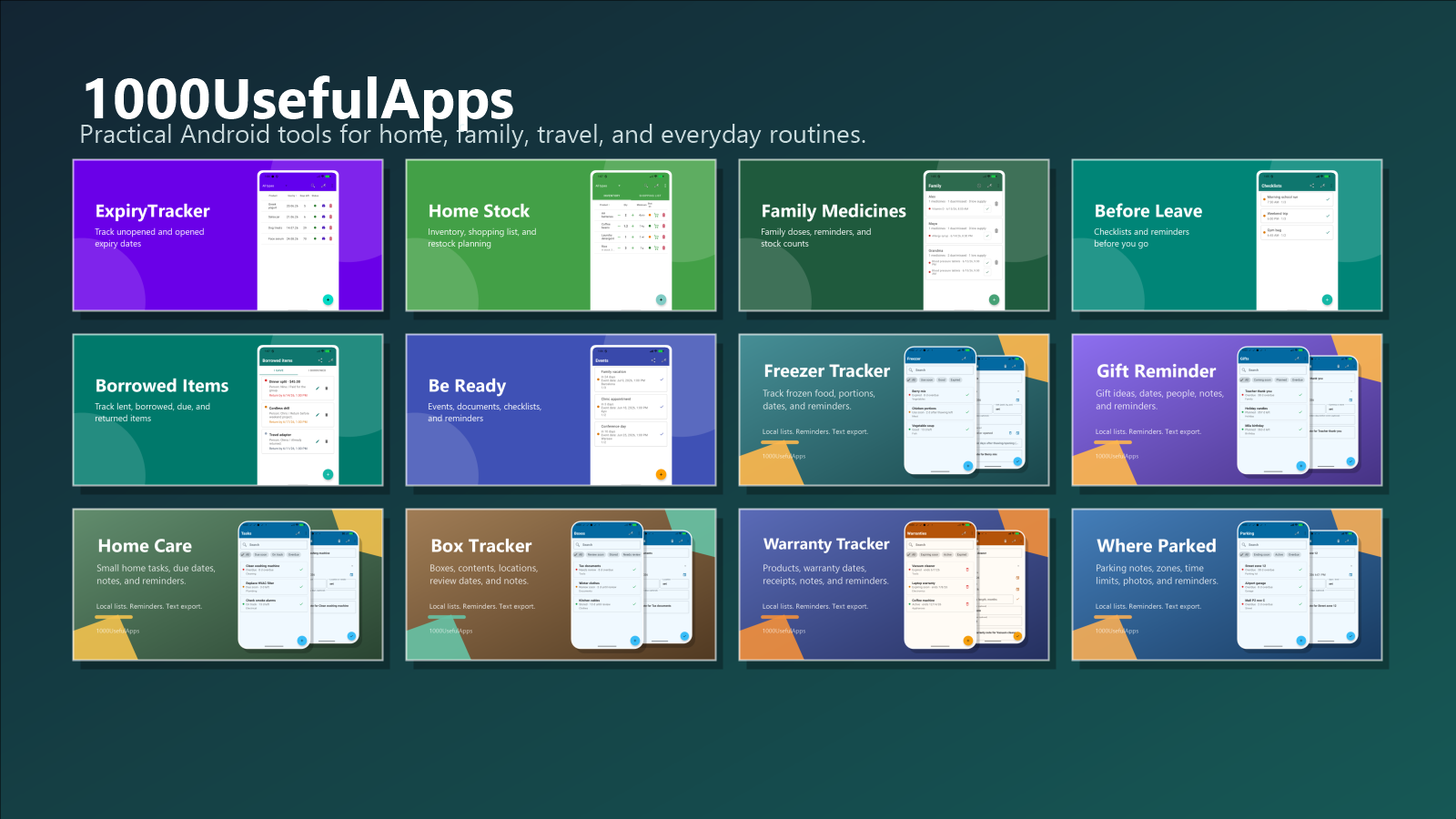1456x819 pixels.
Task: Click the Search field in Freezer phone
Action: click(940, 369)
